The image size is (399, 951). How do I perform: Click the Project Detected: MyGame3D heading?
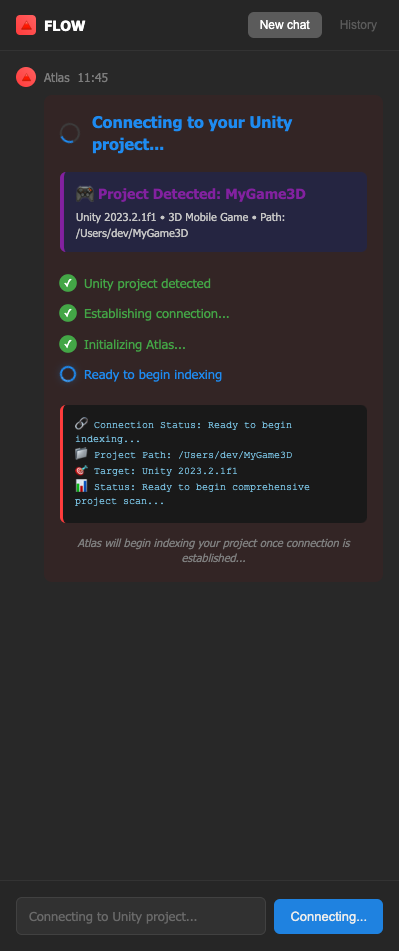click(202, 194)
